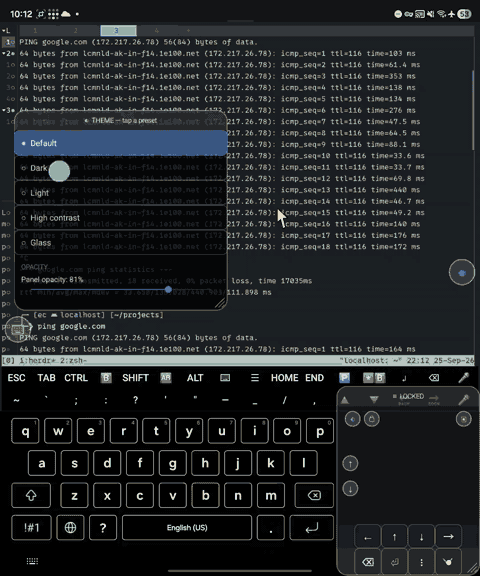Tap the English (US) space bar

click(x=187, y=528)
